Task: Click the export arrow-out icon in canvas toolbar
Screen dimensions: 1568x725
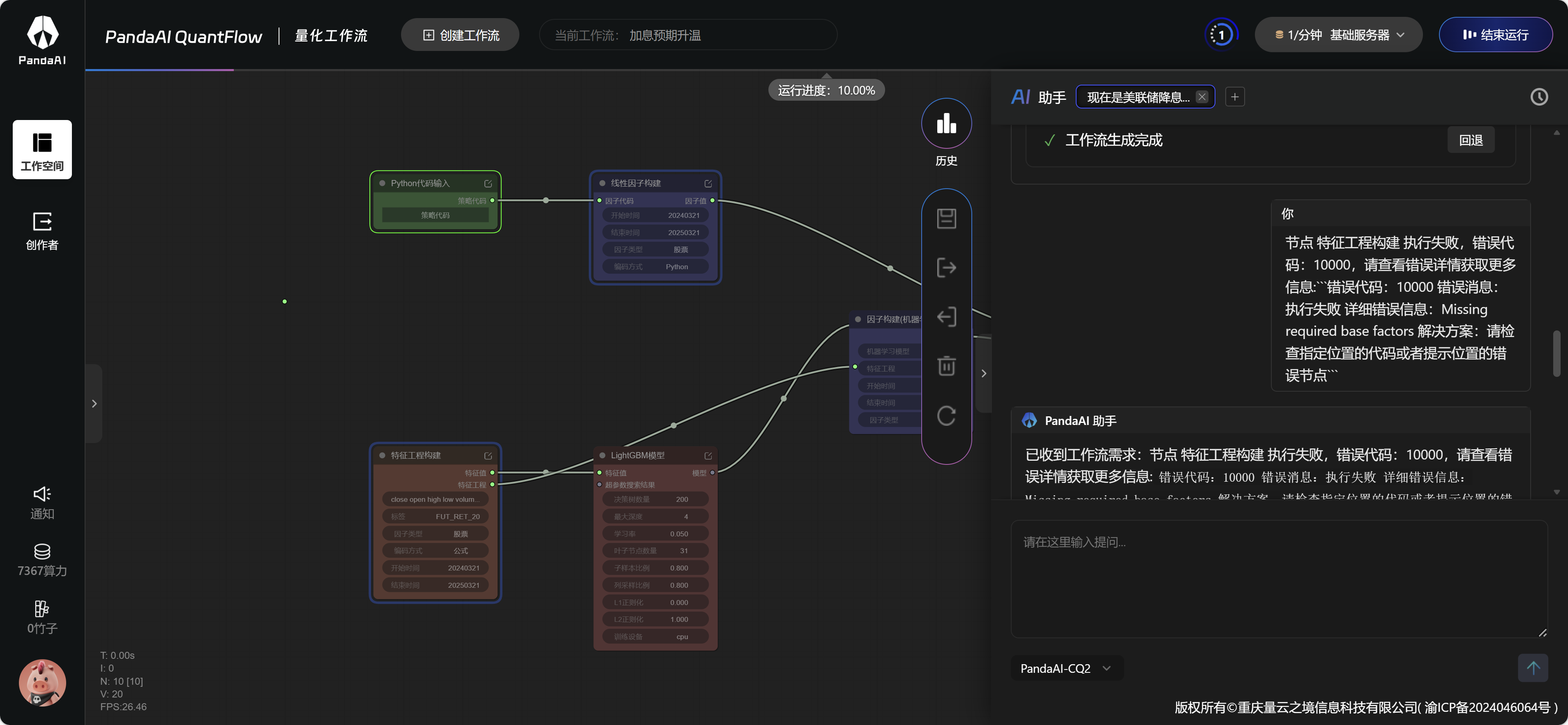Action: [946, 268]
